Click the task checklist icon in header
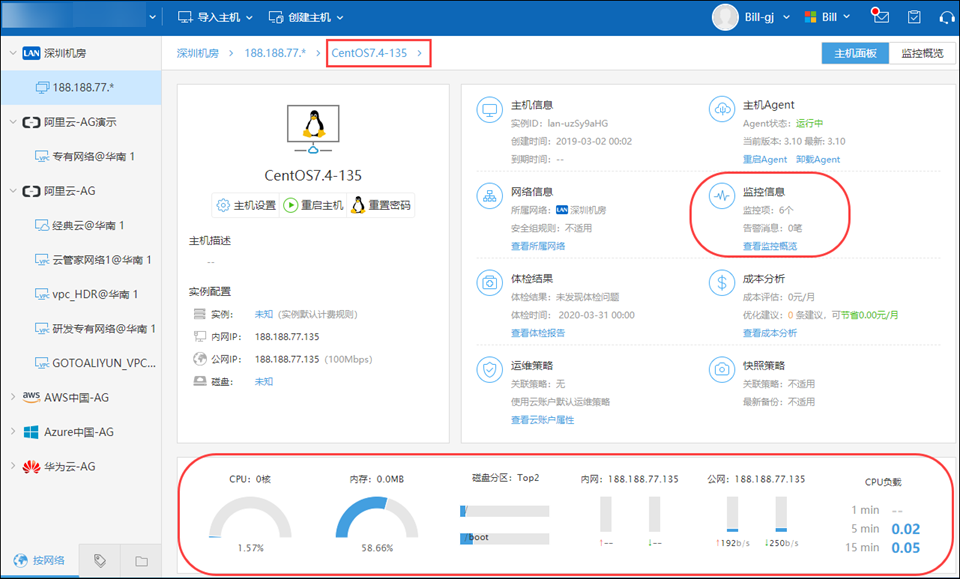The width and height of the screenshot is (960, 579). pyautogui.click(x=913, y=17)
